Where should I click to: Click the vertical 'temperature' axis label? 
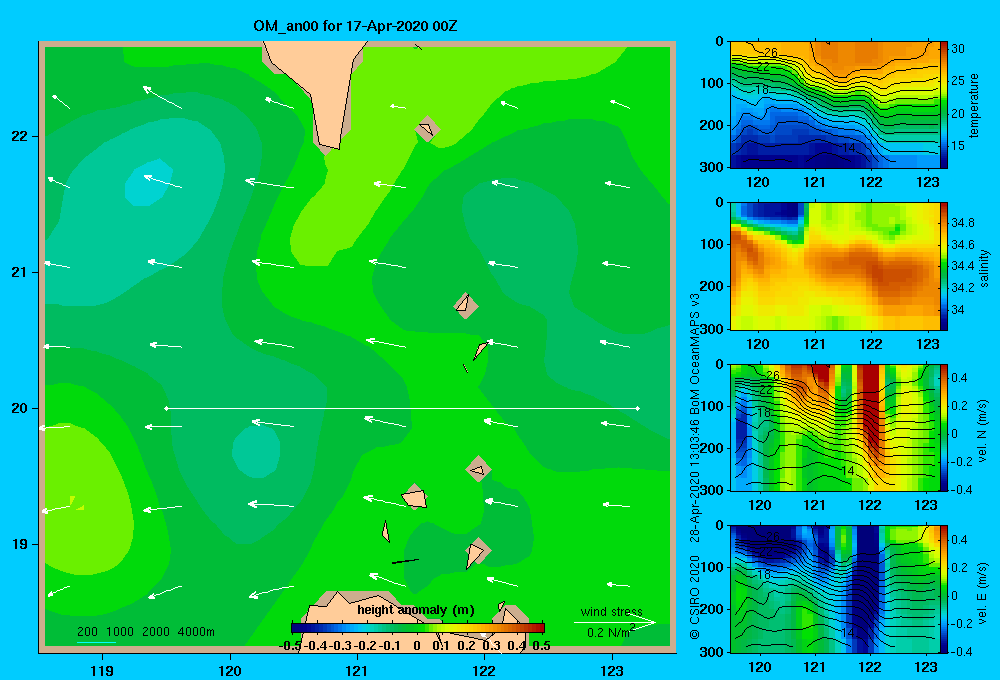(974, 105)
